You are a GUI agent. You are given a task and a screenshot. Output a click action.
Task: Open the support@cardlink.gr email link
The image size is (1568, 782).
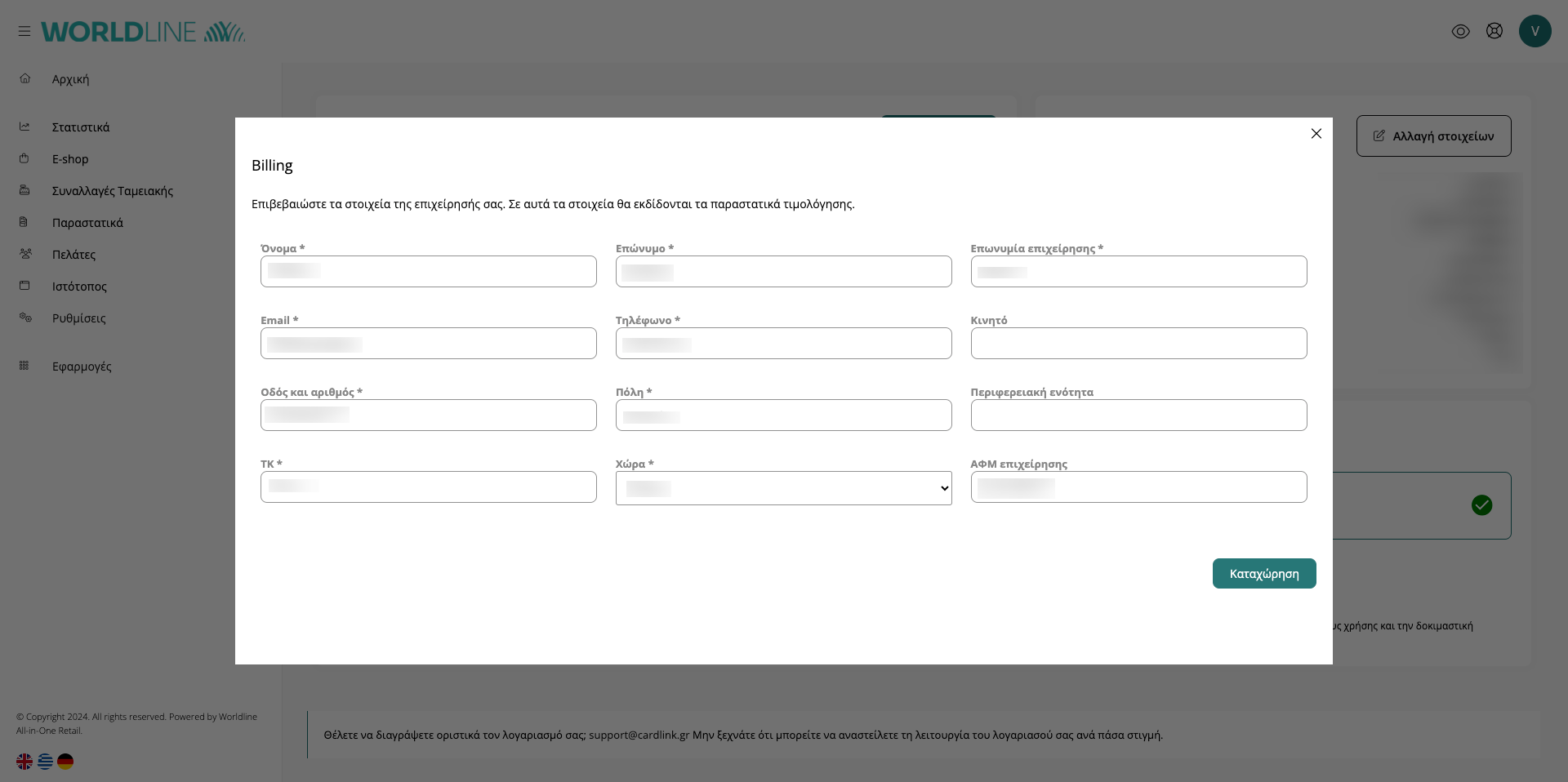point(639,735)
